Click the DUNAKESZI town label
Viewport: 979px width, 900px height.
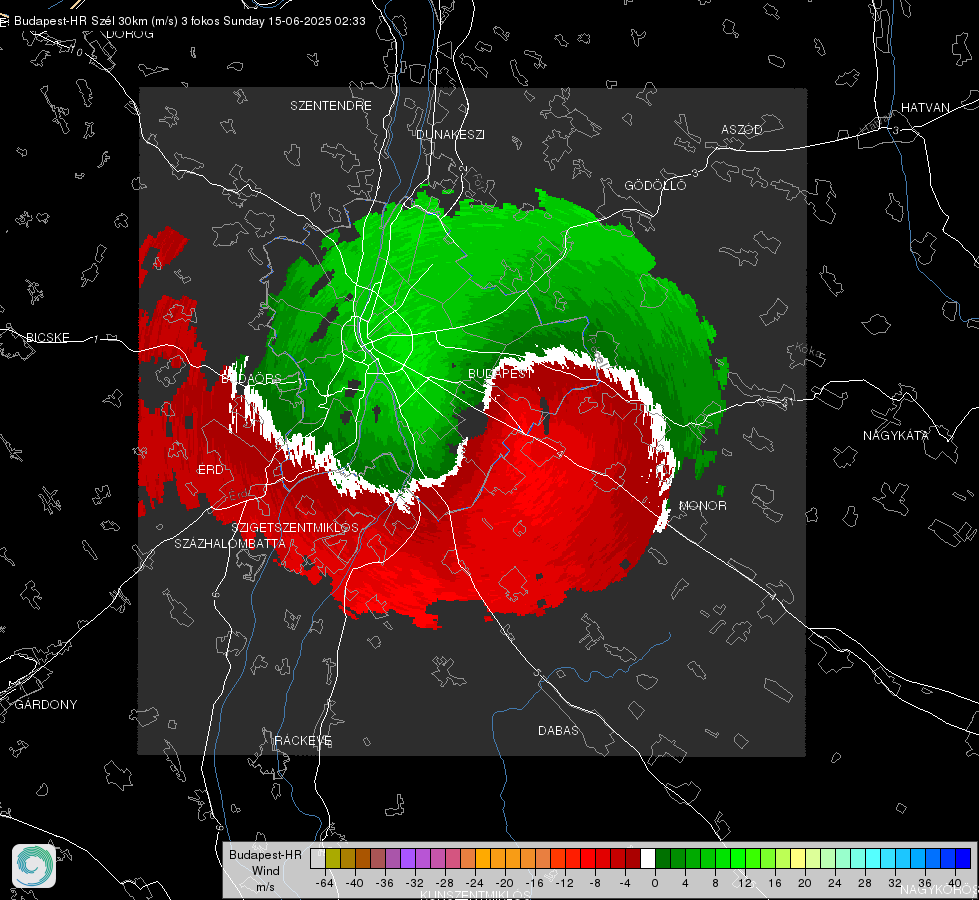click(x=450, y=135)
